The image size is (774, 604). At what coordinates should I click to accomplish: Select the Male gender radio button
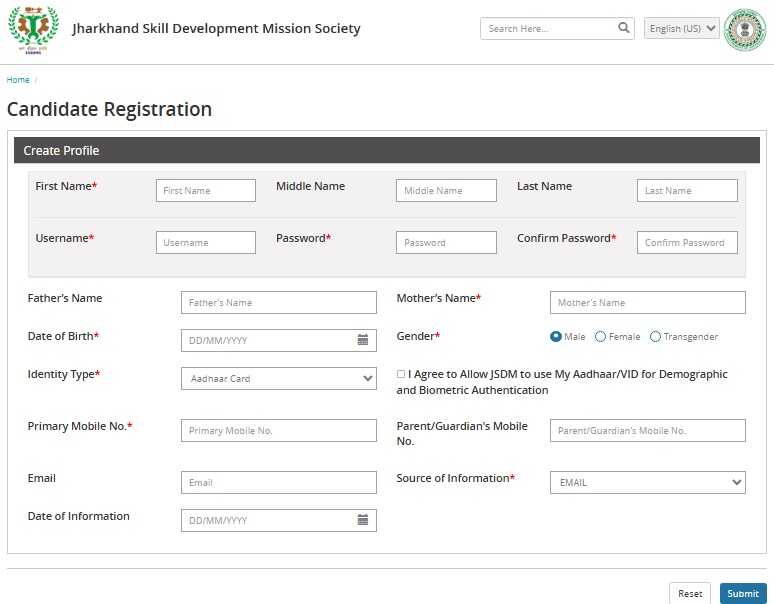tap(555, 337)
